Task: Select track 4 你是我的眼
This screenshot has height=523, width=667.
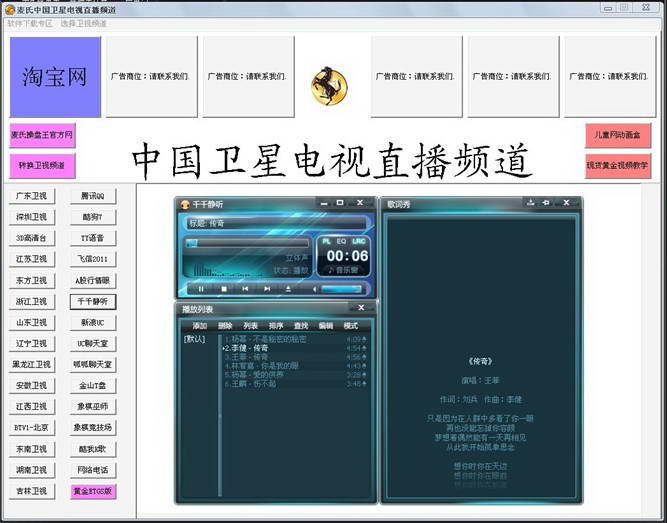Action: (x=294, y=366)
